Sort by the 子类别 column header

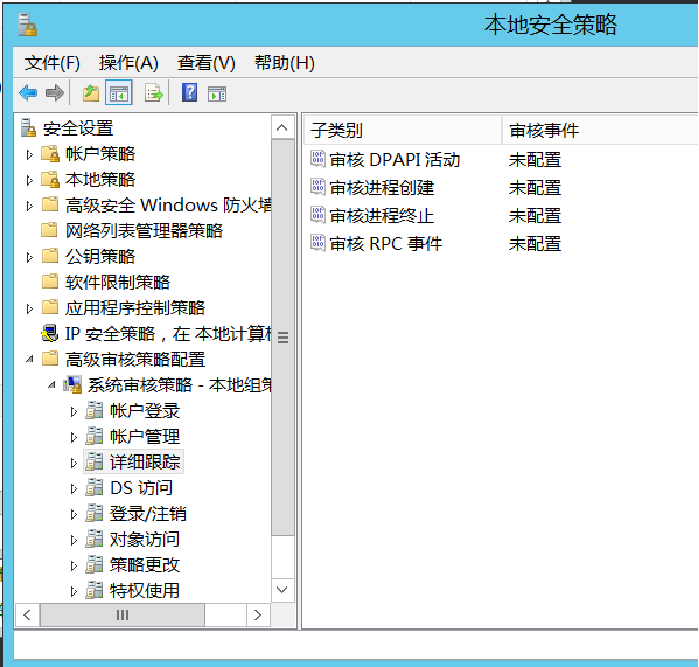tap(403, 130)
